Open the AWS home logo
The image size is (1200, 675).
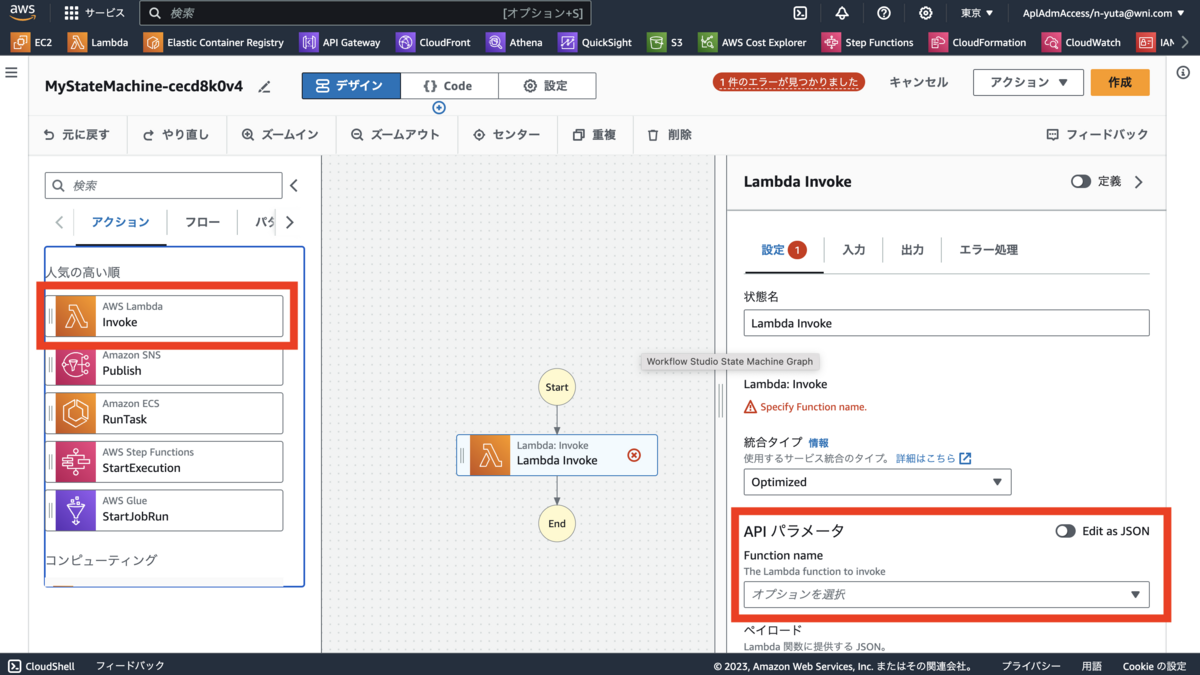23,13
